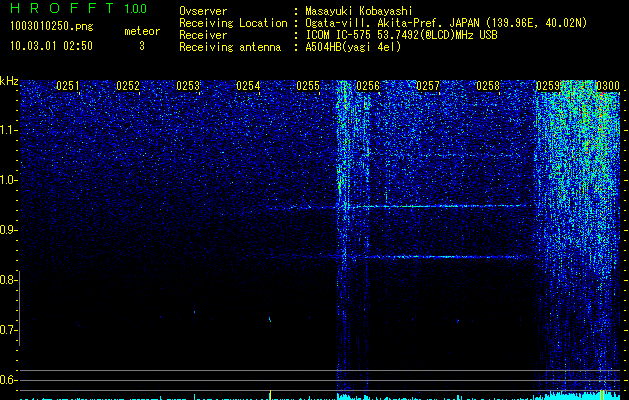Click the 0.9 kHz frequency axis label
629x400 pixels.
click(x=8, y=230)
